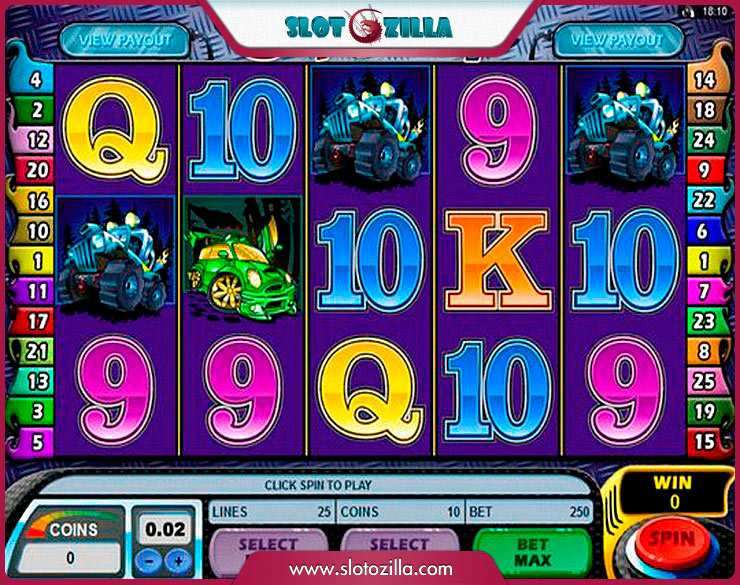740x585 pixels.
Task: Click the orange K symbol on reel four
Action: point(498,260)
